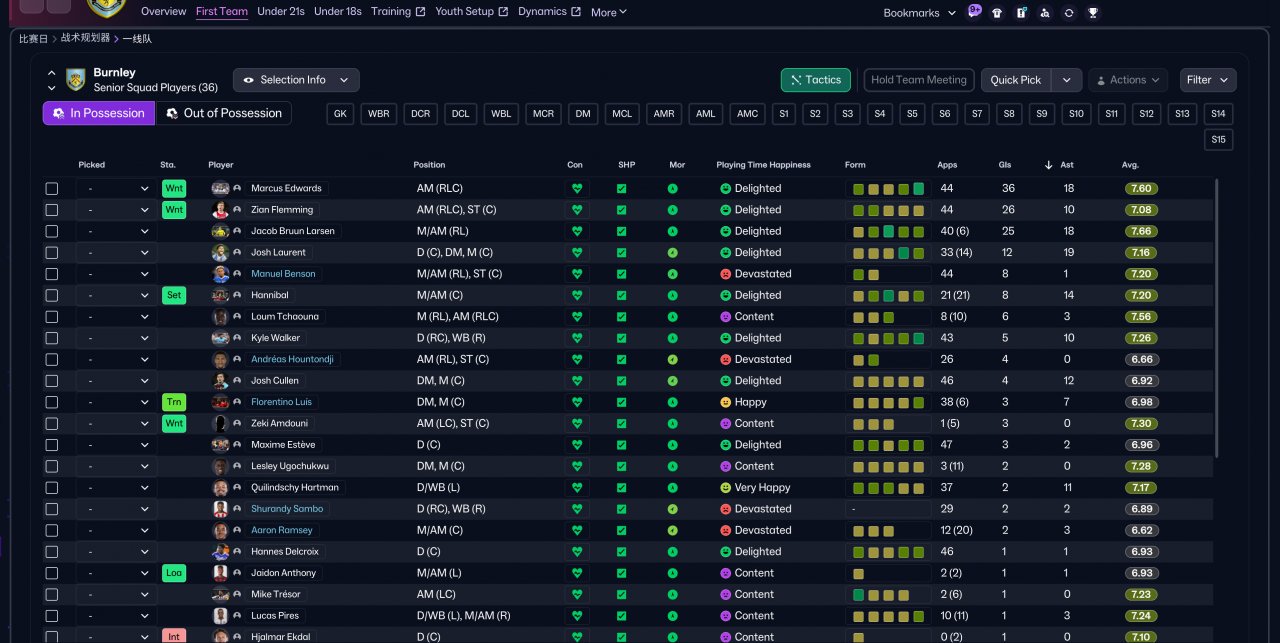Click Marcus Edwards' player portrait

220,188
